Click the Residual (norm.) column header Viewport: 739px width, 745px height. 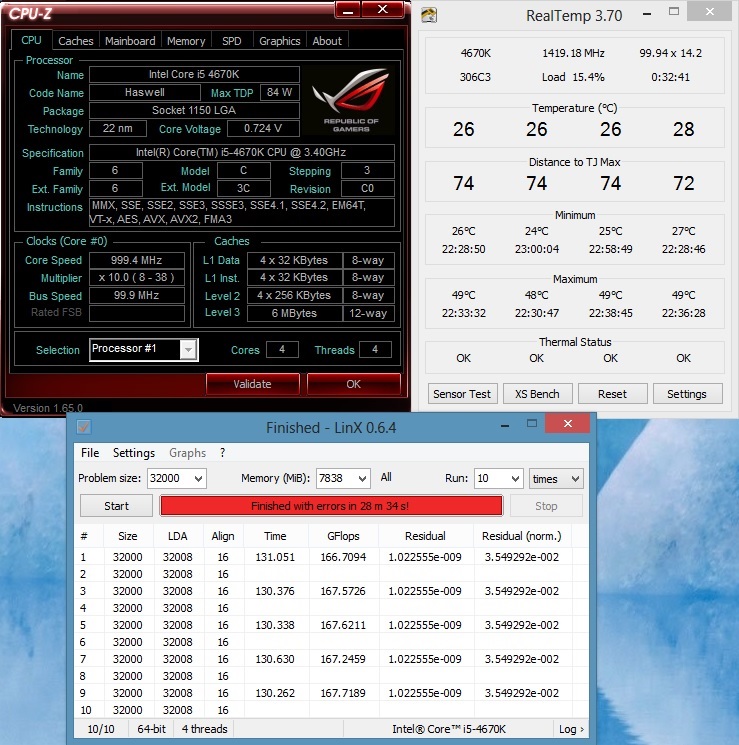[522, 536]
